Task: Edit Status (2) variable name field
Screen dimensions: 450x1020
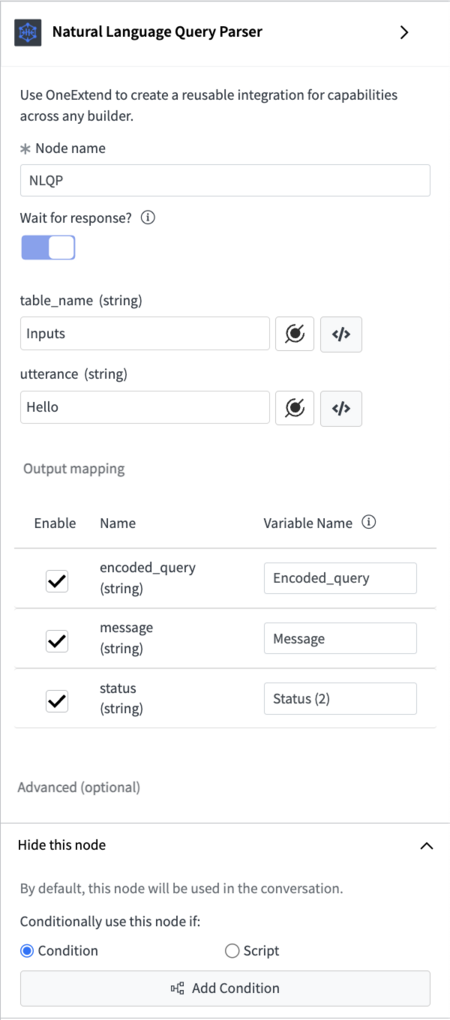Action: pyautogui.click(x=340, y=698)
